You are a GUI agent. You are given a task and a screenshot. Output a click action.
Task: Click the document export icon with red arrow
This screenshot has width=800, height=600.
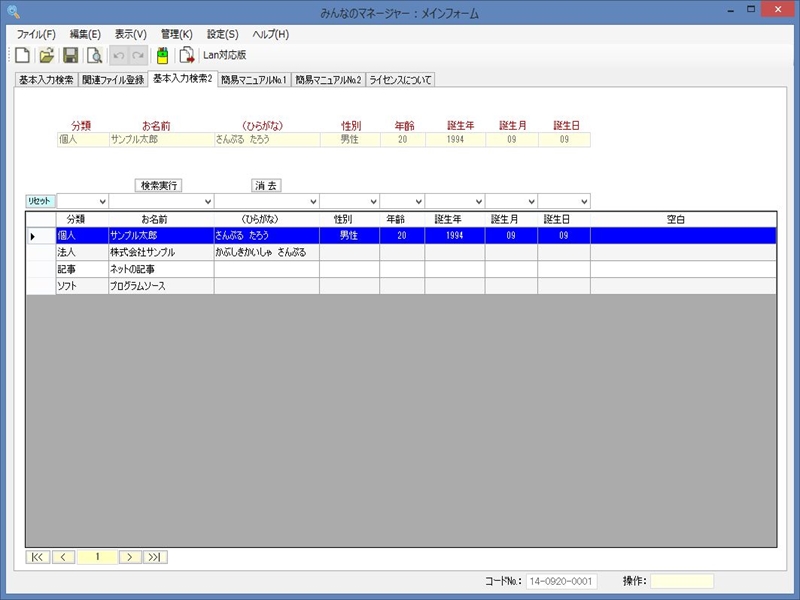(x=186, y=55)
